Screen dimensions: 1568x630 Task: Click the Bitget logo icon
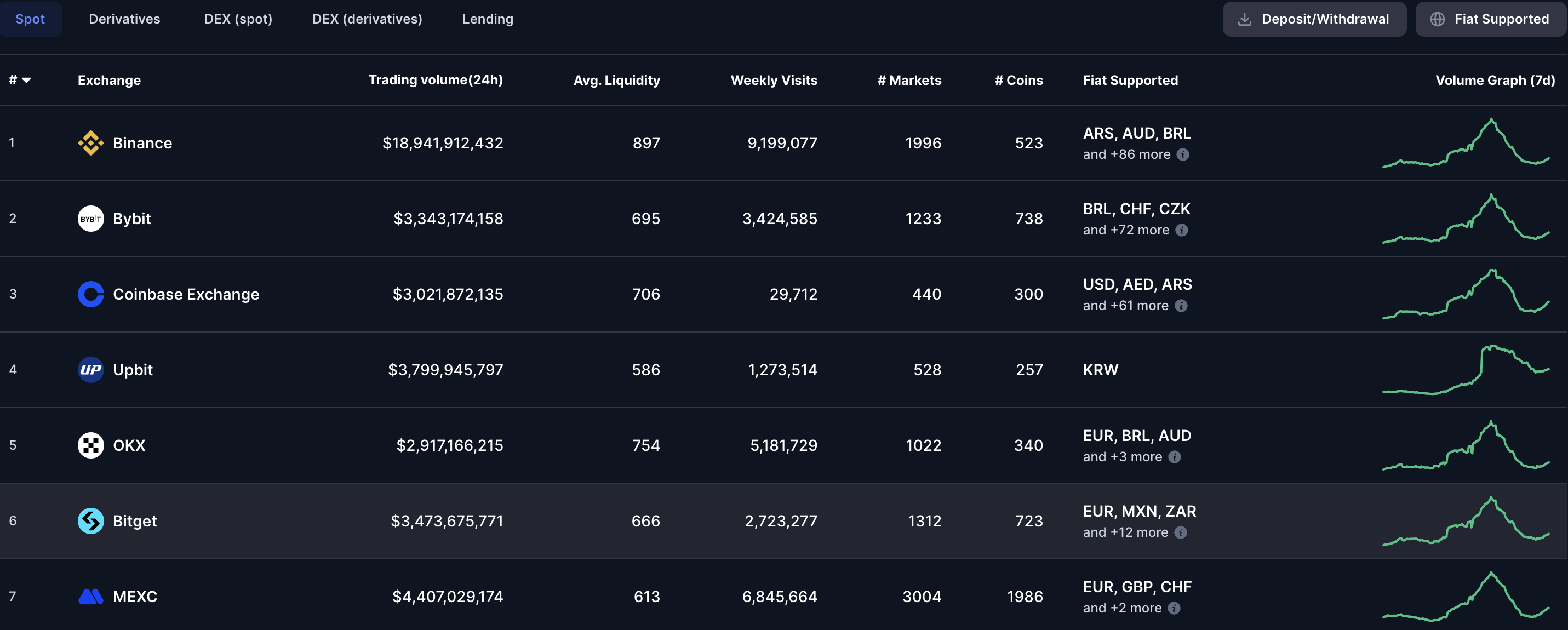pyautogui.click(x=91, y=521)
